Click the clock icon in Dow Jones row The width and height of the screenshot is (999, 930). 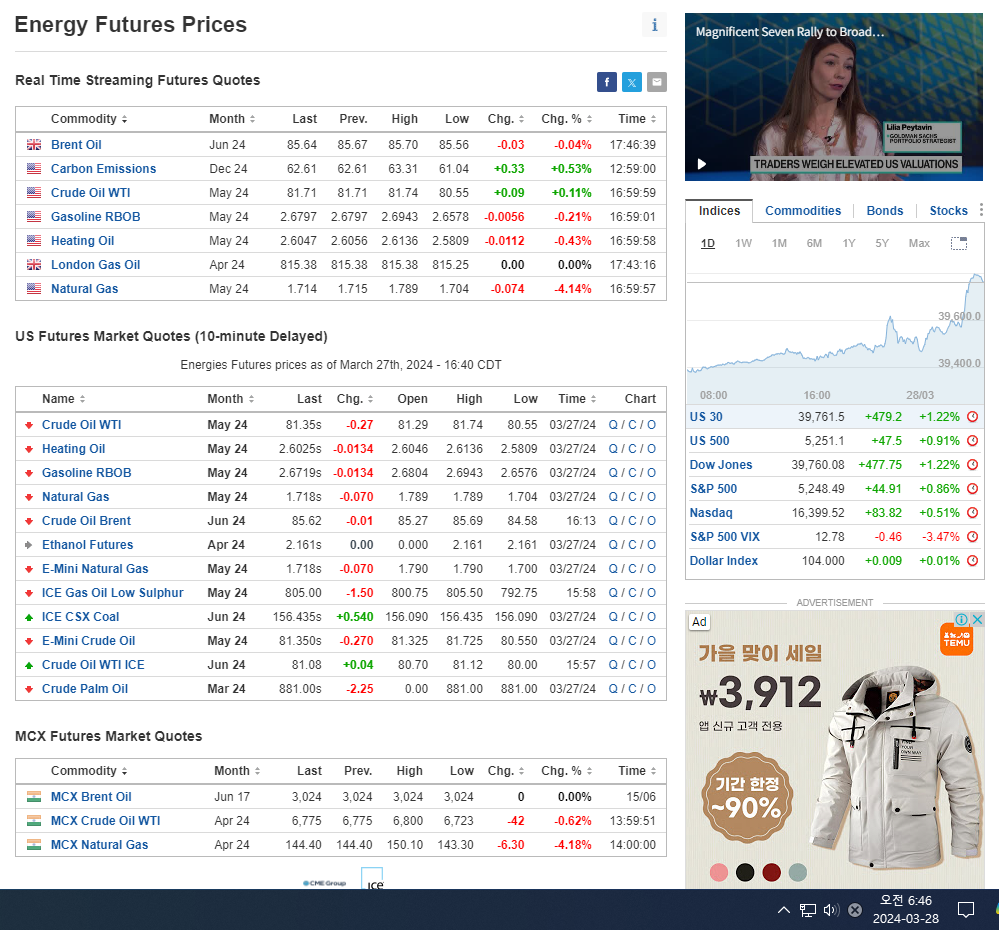click(972, 465)
